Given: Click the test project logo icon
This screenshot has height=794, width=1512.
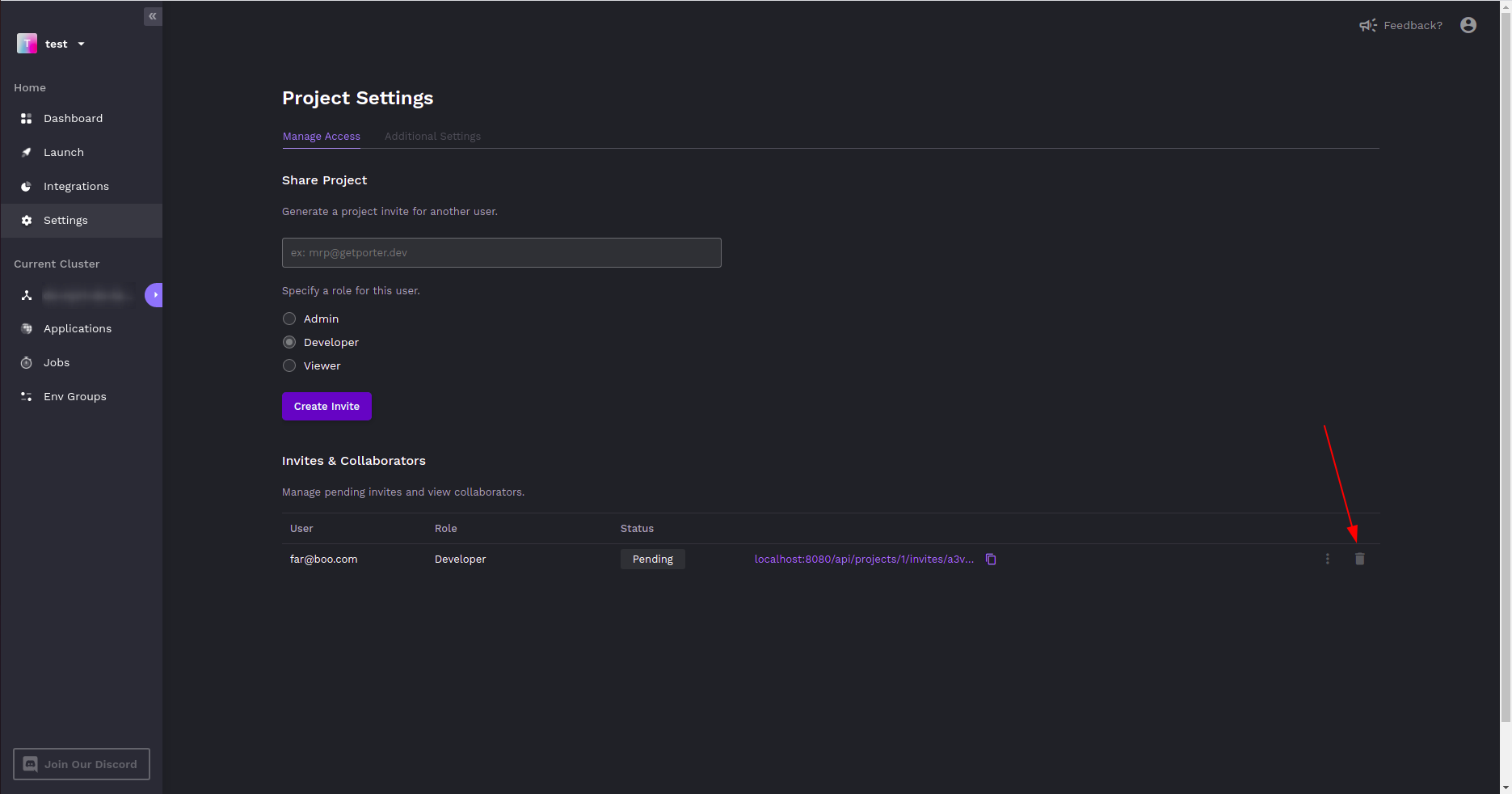Looking at the screenshot, I should pyautogui.click(x=27, y=44).
